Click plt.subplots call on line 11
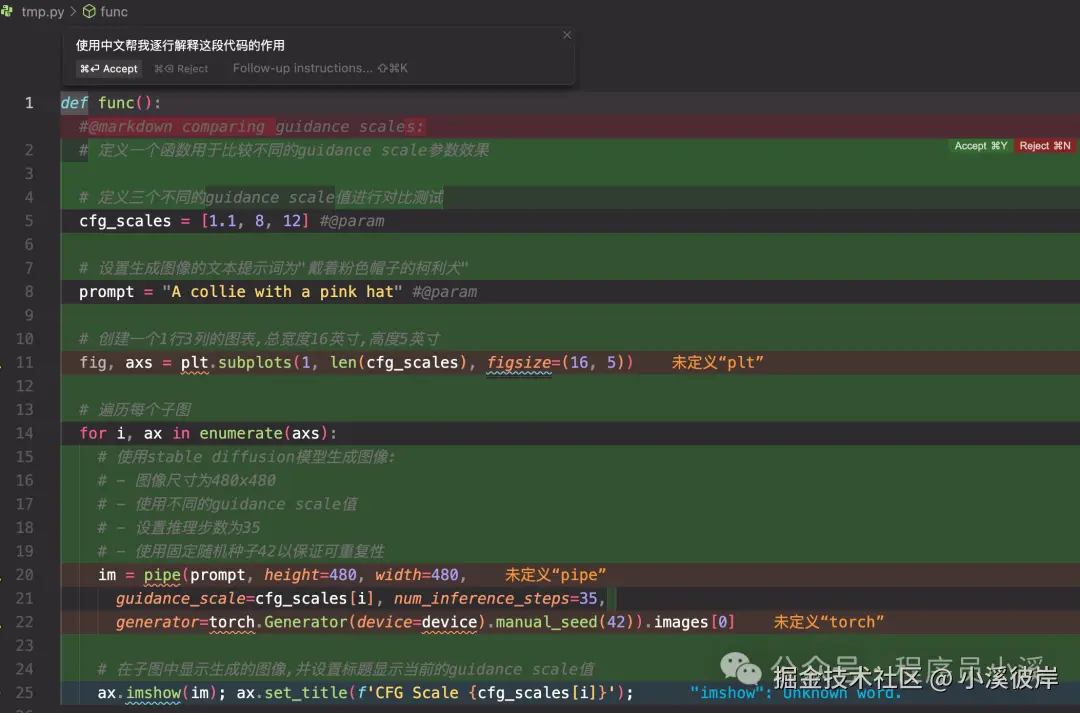 click(236, 362)
